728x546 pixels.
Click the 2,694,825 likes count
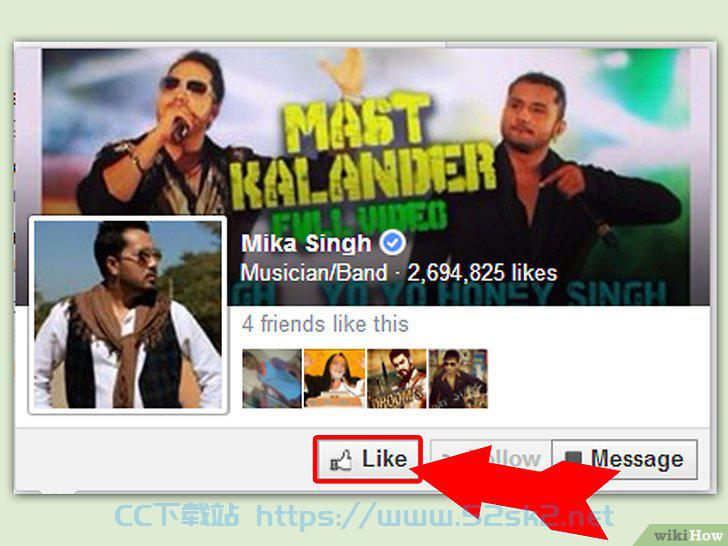[482, 273]
